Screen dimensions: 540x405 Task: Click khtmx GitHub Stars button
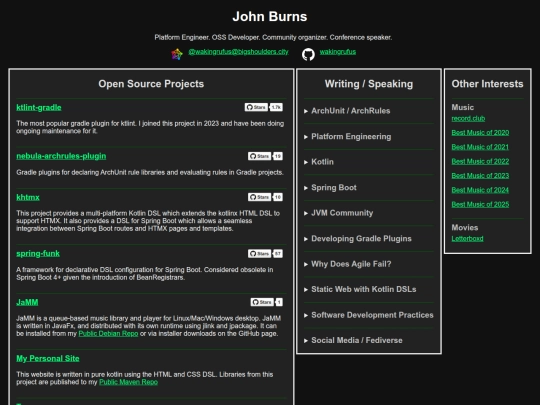259,197
